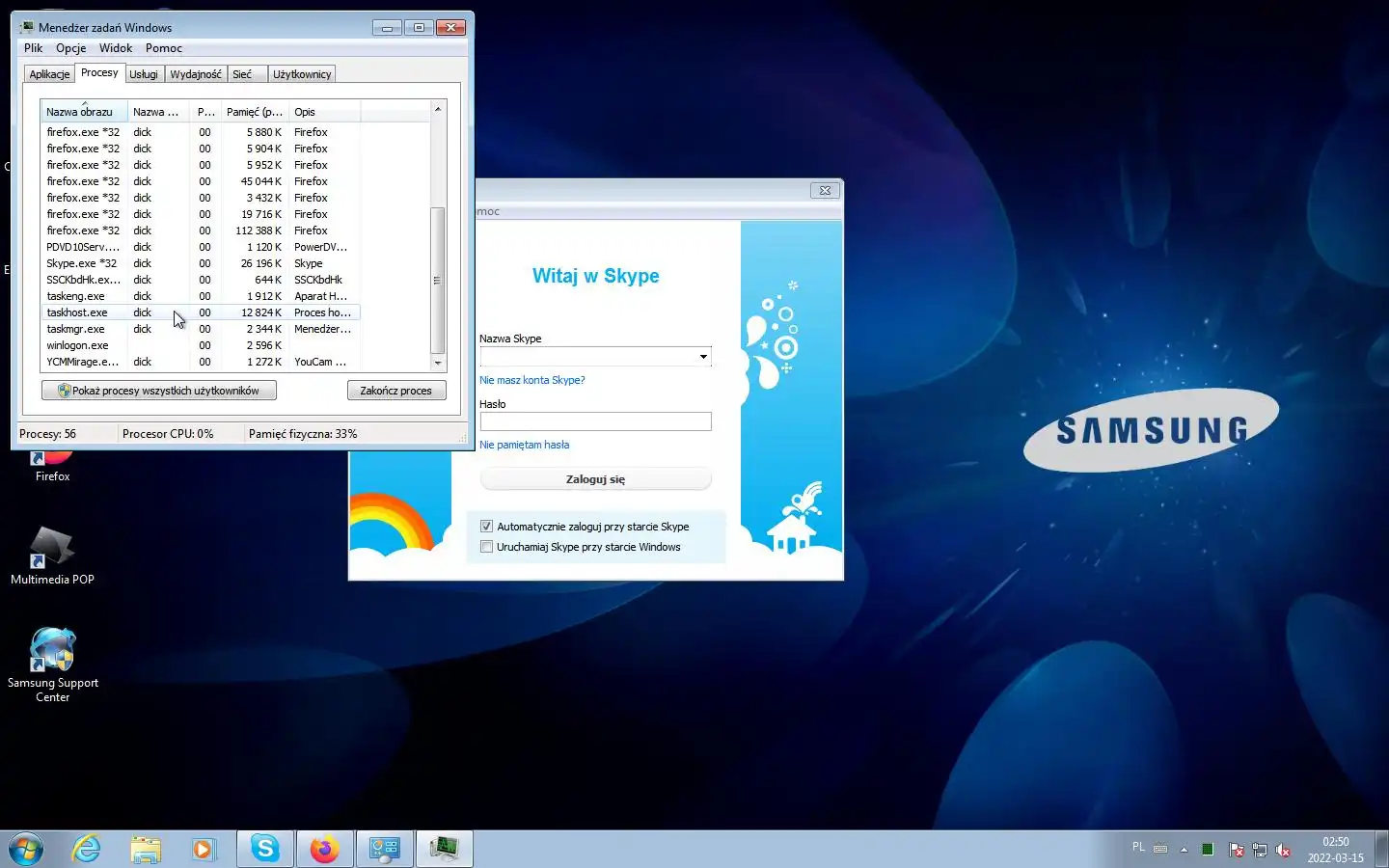Open the Plik menu

(x=34, y=48)
